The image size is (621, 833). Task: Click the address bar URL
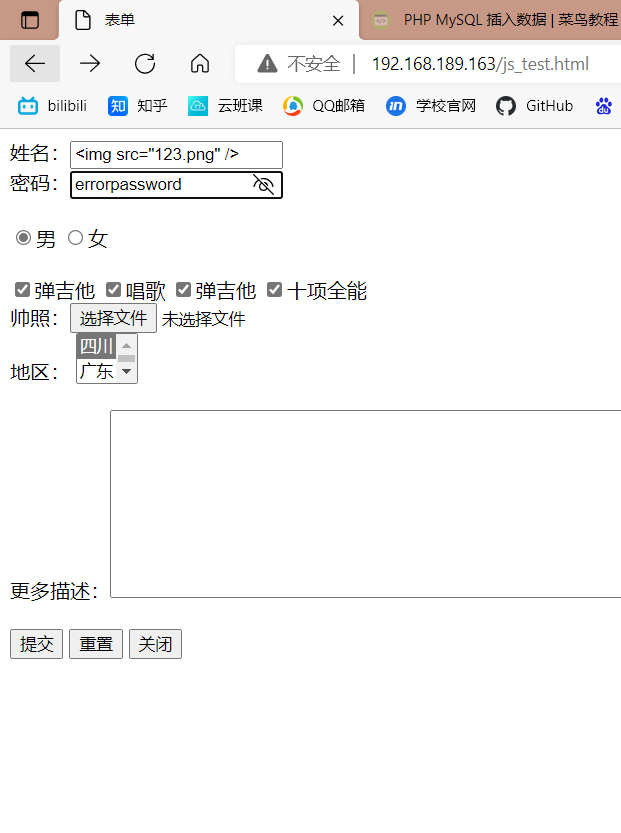coord(480,64)
